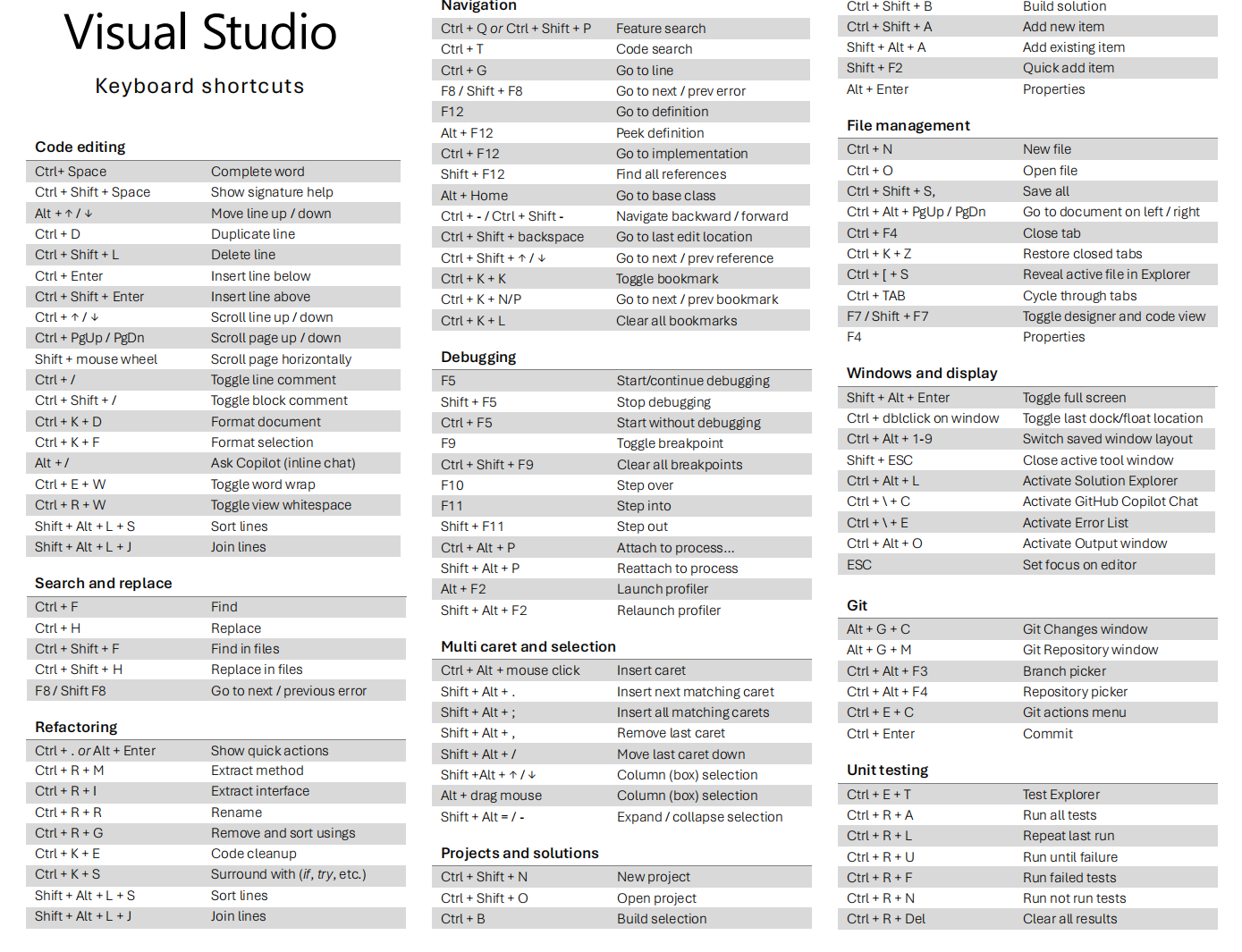
Task: Select the Commit shortcut under Git
Action: coord(1027,733)
